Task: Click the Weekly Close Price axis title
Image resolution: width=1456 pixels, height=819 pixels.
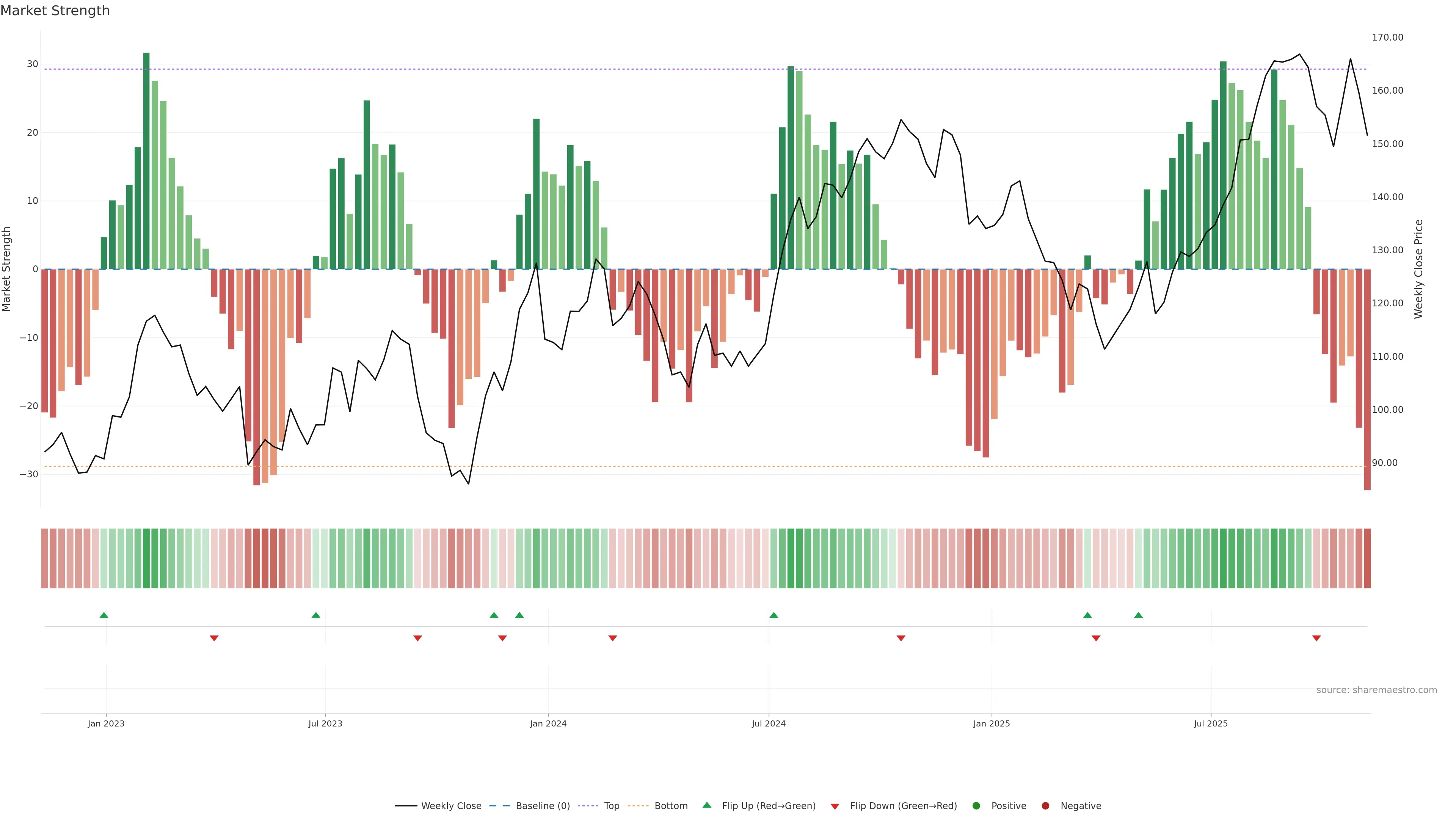Action: pyautogui.click(x=1419, y=269)
